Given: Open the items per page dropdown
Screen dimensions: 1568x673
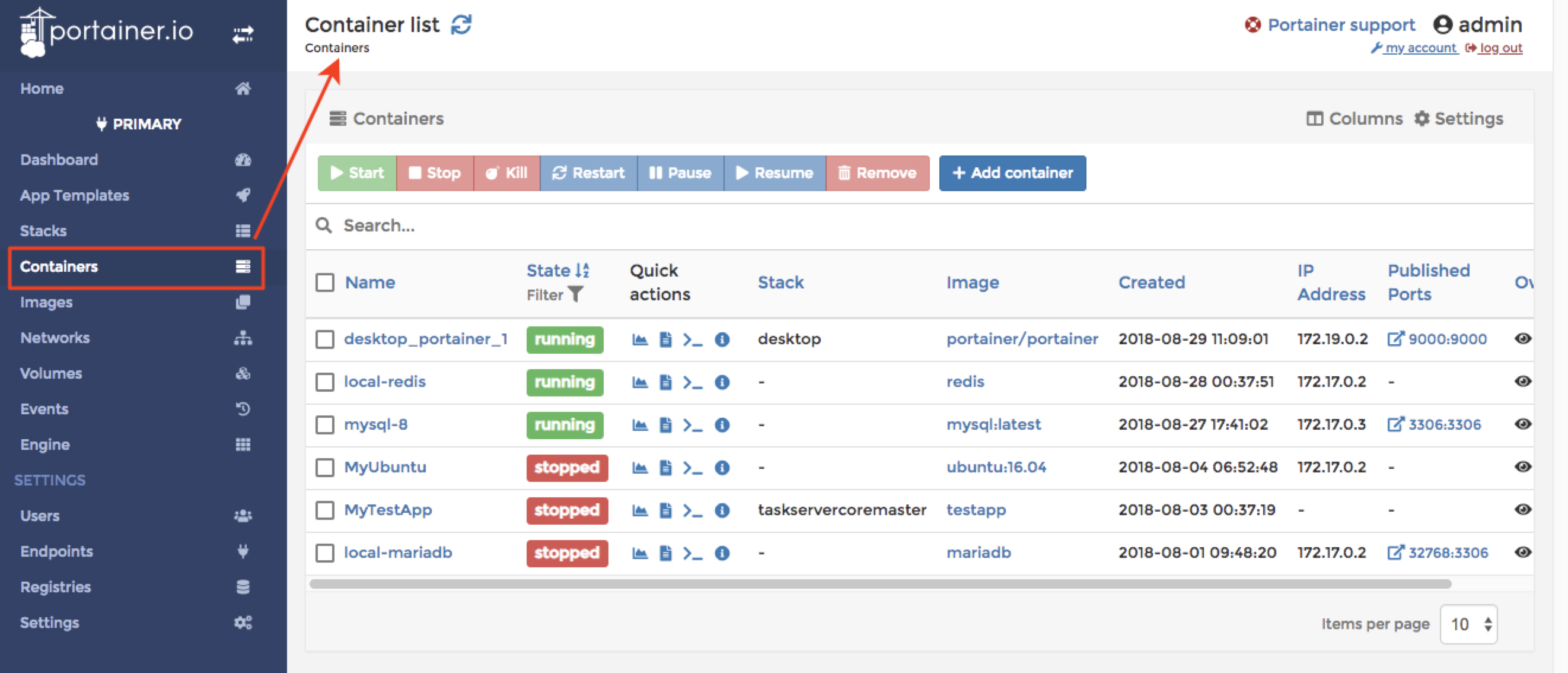Looking at the screenshot, I should [1469, 624].
